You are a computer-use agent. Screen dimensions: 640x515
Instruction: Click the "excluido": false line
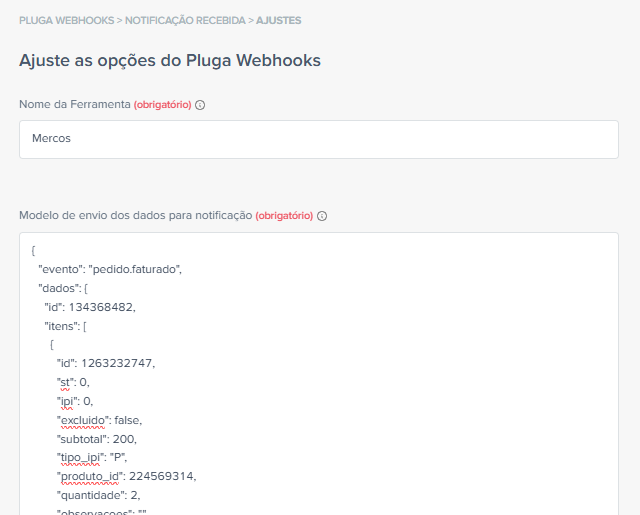coord(99,420)
